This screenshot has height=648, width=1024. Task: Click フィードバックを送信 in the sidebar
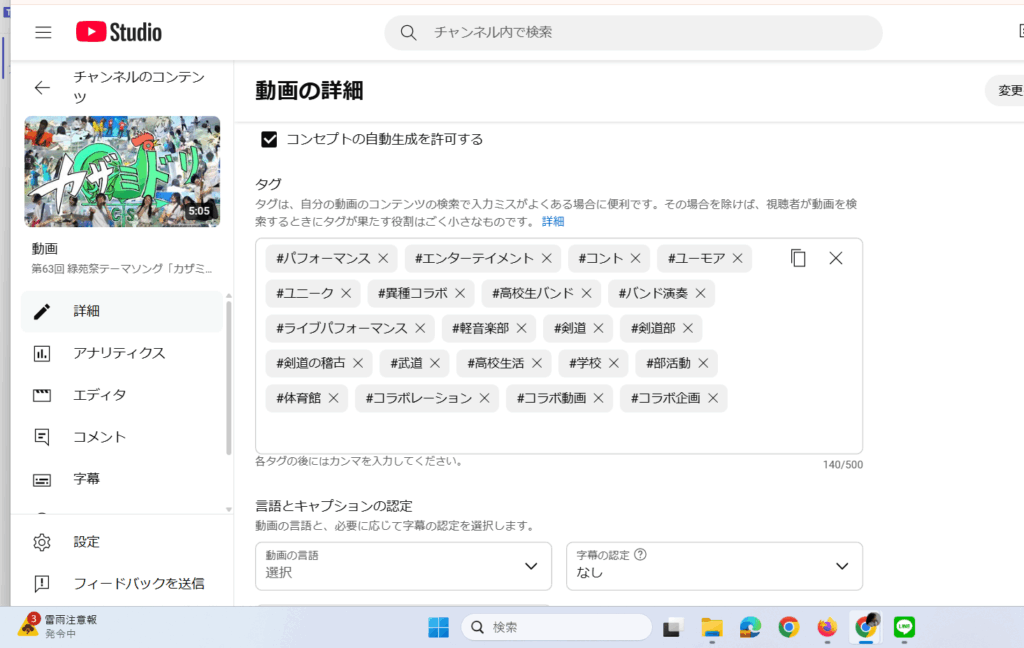[138, 583]
